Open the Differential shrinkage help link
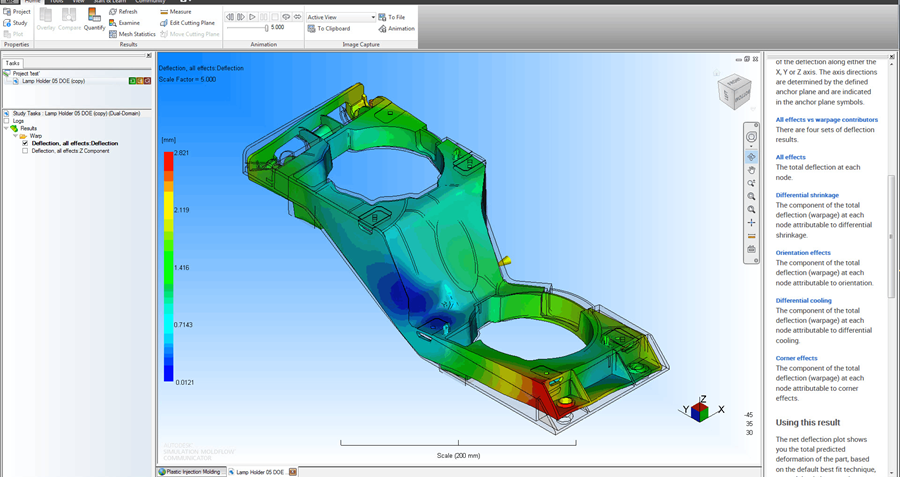The width and height of the screenshot is (900, 477). coord(807,195)
